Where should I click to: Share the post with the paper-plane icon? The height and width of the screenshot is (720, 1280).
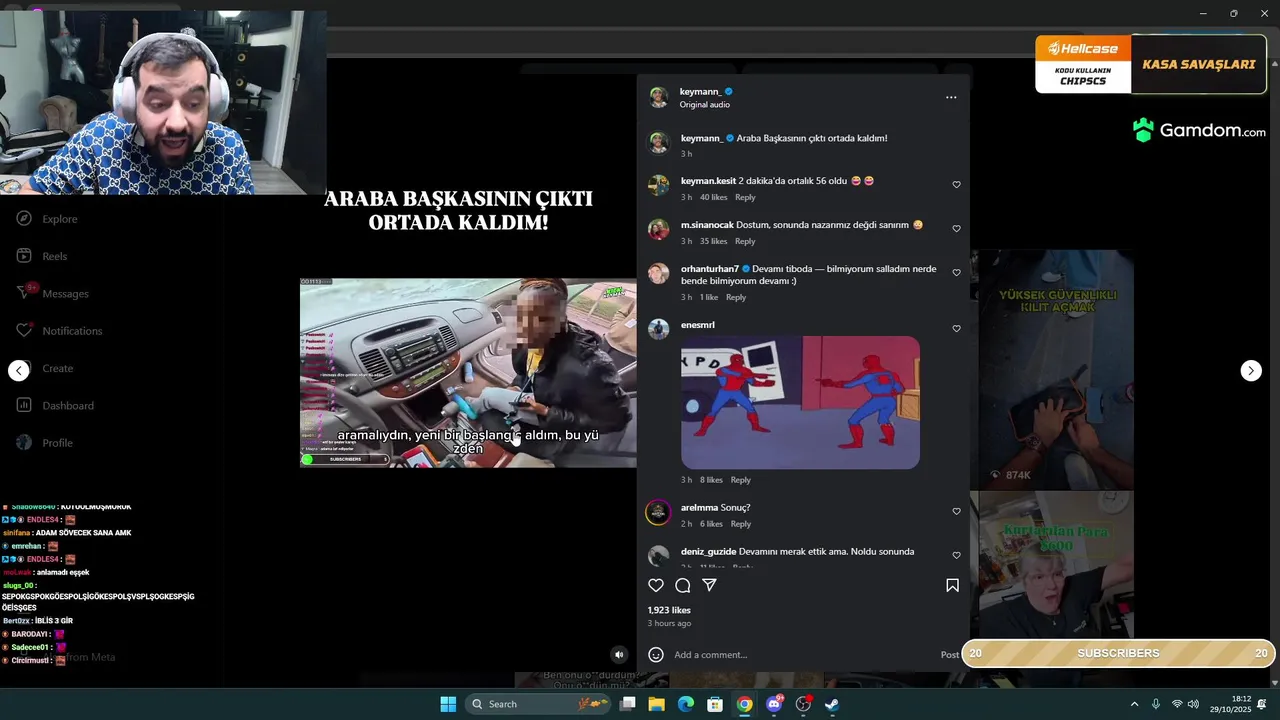point(709,585)
